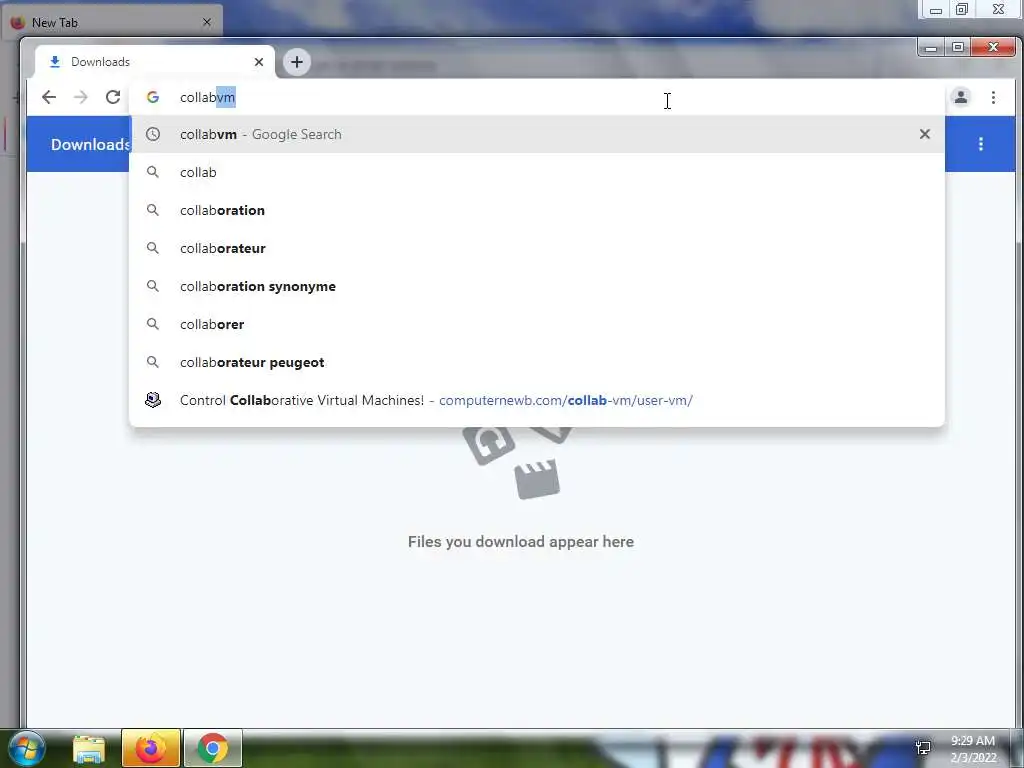Choose the 'collab' suggestion

pyautogui.click(x=537, y=172)
